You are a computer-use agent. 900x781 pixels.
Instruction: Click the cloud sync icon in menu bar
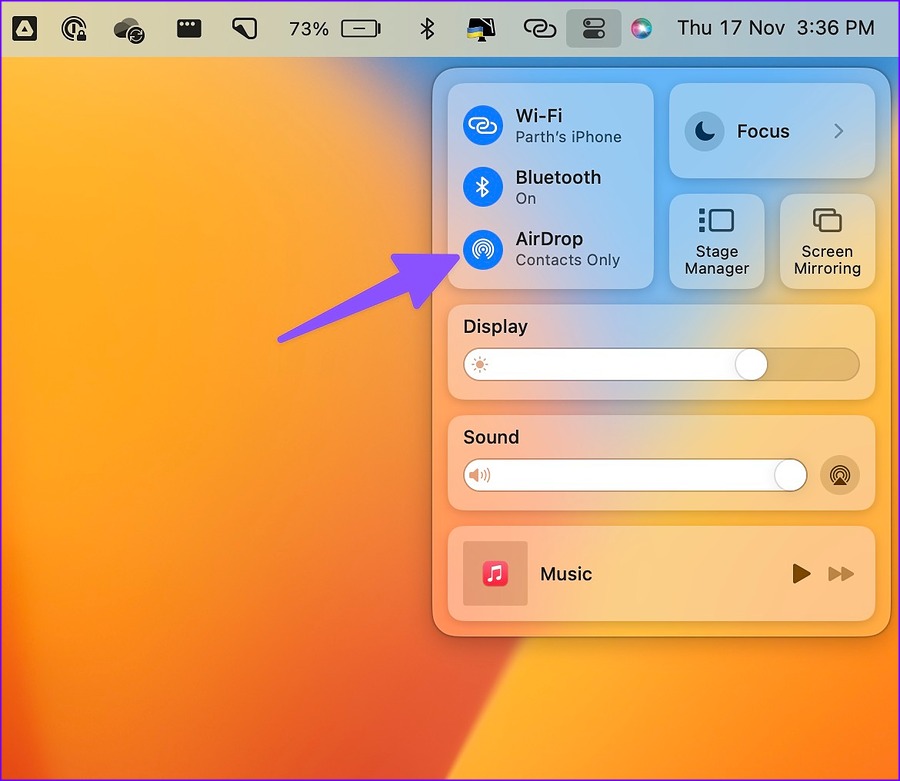coord(129,28)
